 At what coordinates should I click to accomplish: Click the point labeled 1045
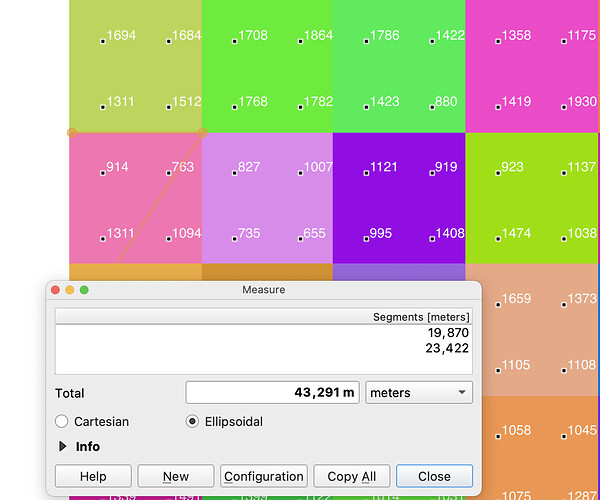pyautogui.click(x=564, y=436)
